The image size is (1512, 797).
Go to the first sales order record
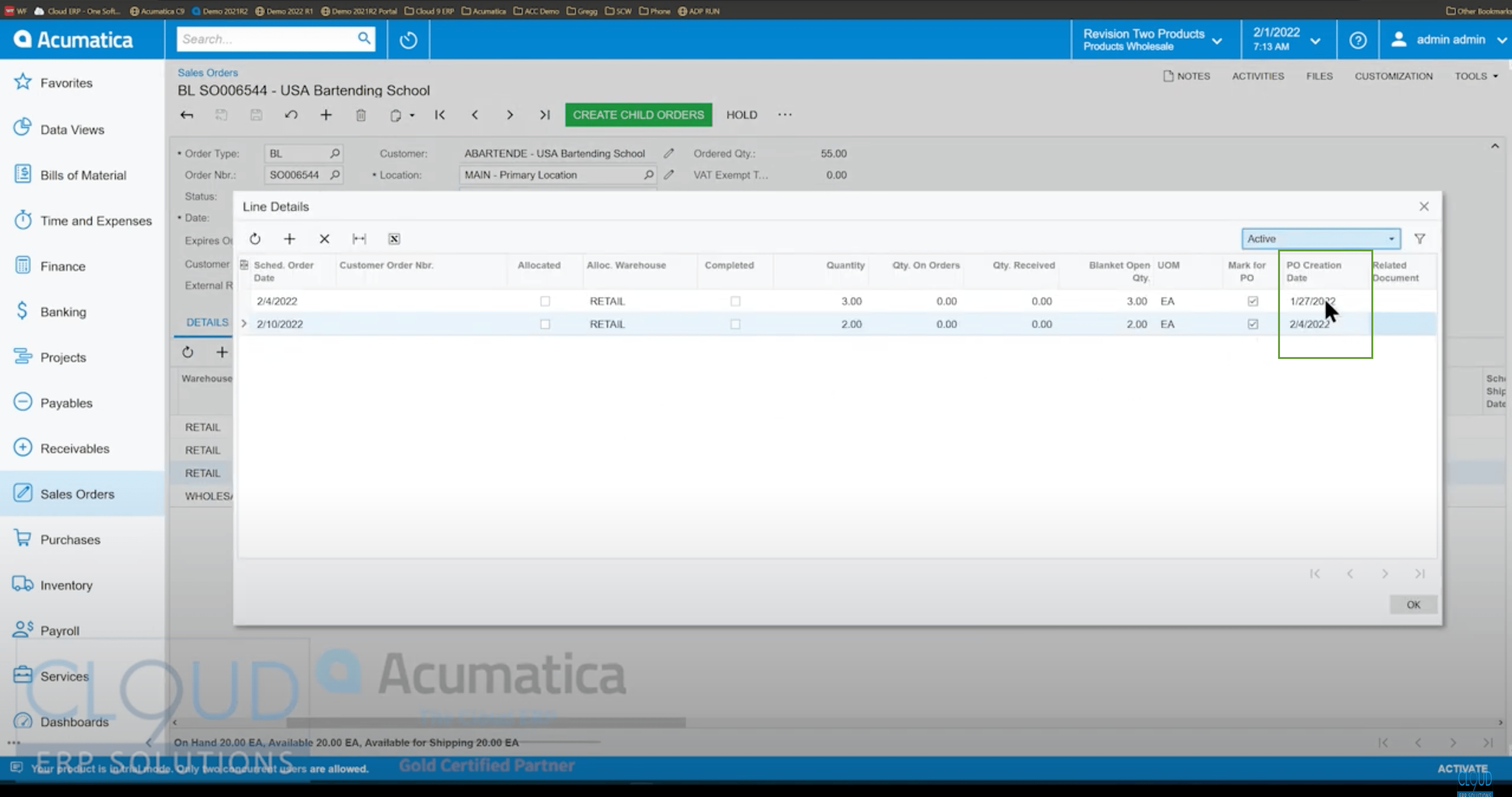(440, 115)
